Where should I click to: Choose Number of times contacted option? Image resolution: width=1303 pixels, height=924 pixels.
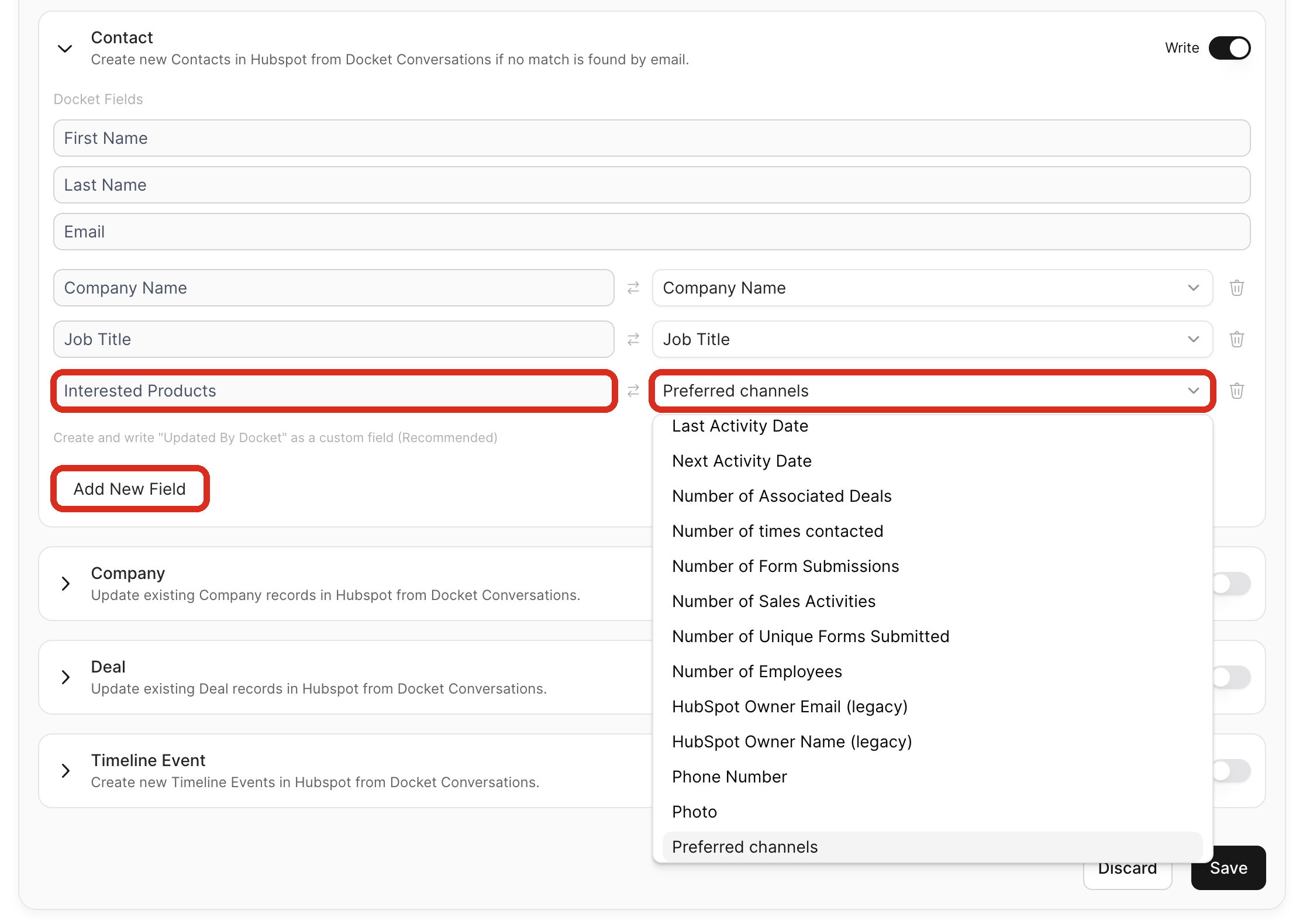click(932, 531)
